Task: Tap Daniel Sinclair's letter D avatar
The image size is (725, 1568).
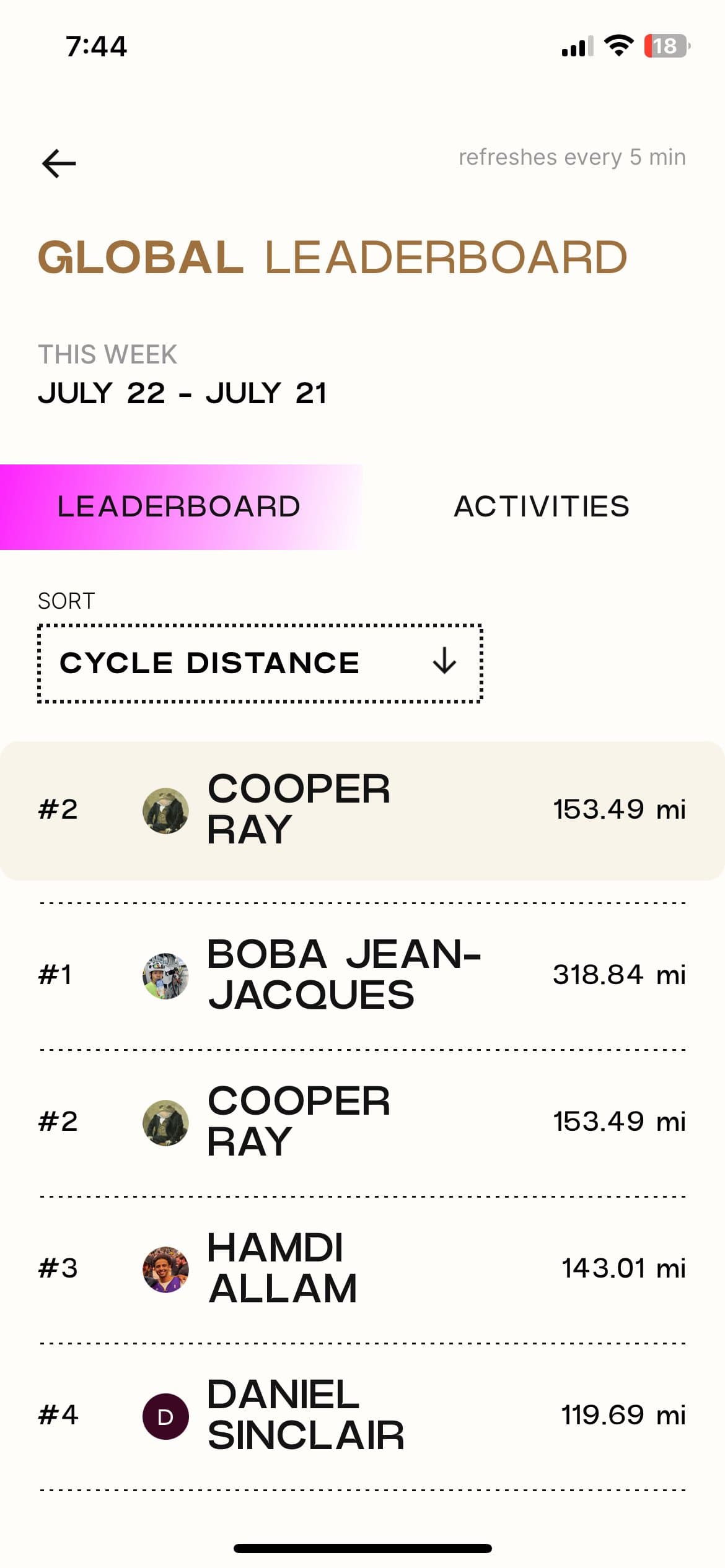Action: [x=165, y=1416]
